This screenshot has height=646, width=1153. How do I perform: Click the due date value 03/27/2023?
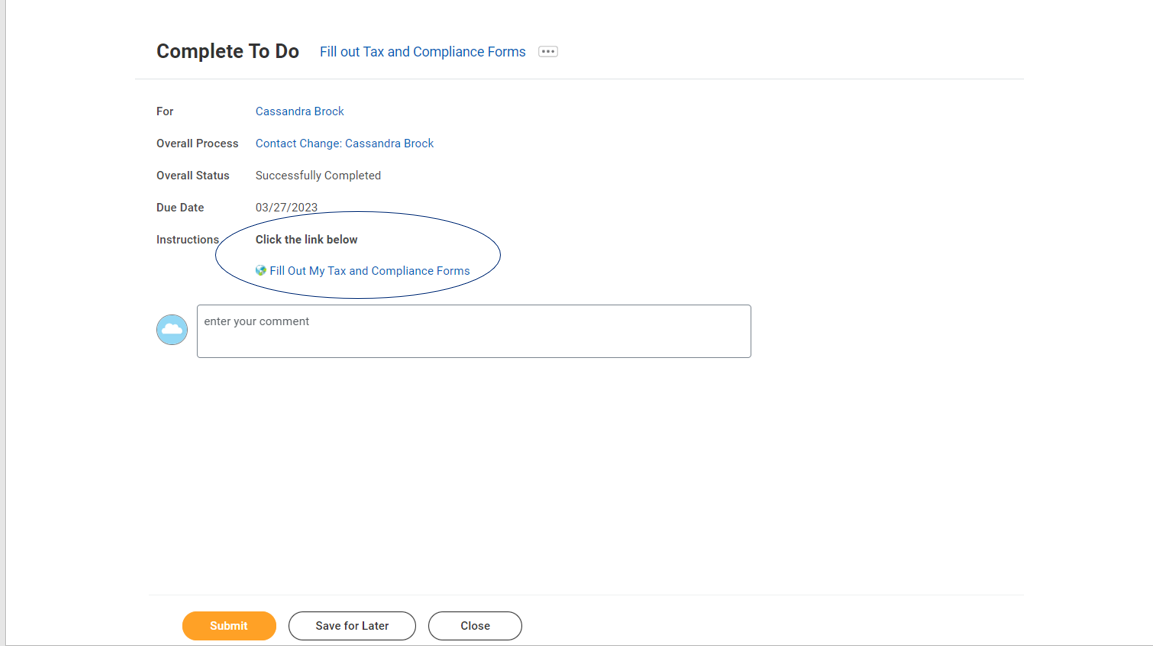pos(286,208)
